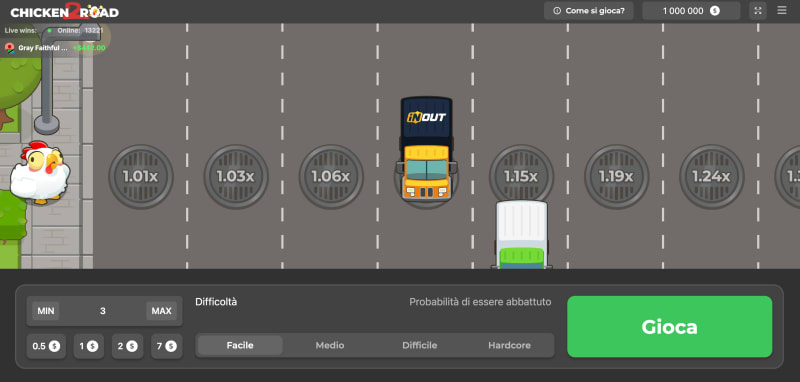The height and width of the screenshot is (382, 800).
Task: Choose the 2 $ quick bet
Action: [127, 346]
